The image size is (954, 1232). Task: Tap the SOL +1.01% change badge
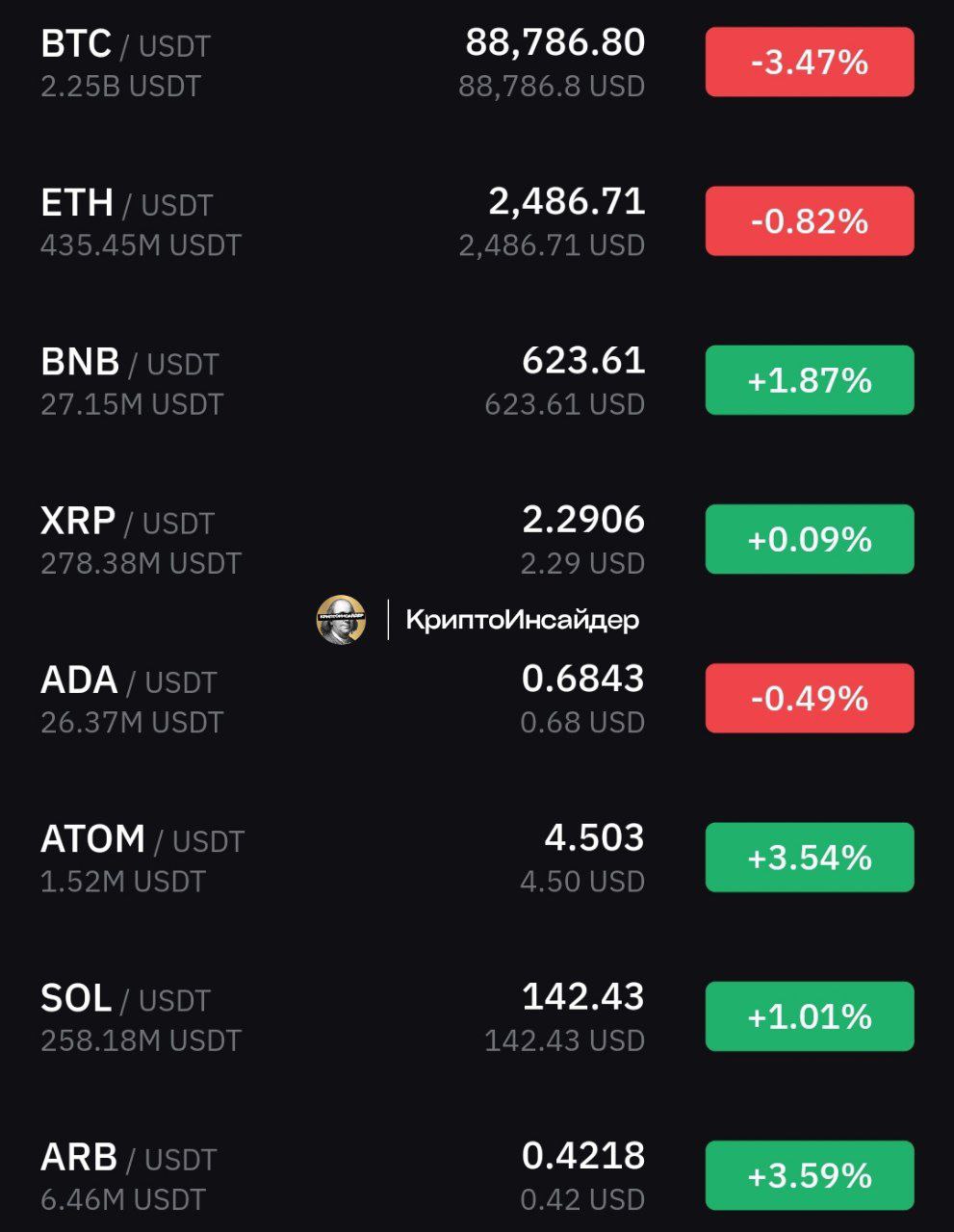coord(810,1016)
